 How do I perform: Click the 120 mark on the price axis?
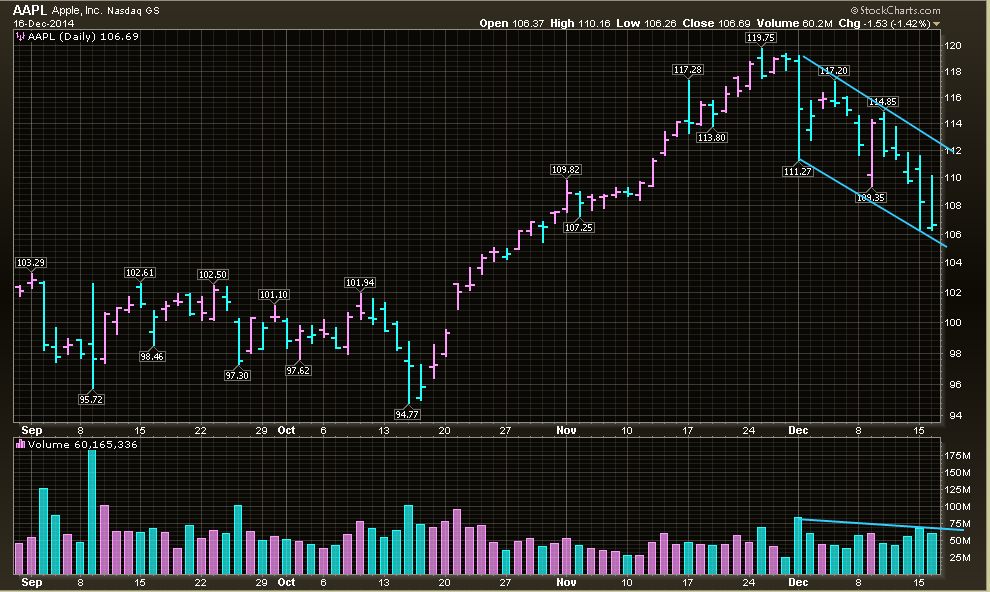pyautogui.click(x=952, y=45)
